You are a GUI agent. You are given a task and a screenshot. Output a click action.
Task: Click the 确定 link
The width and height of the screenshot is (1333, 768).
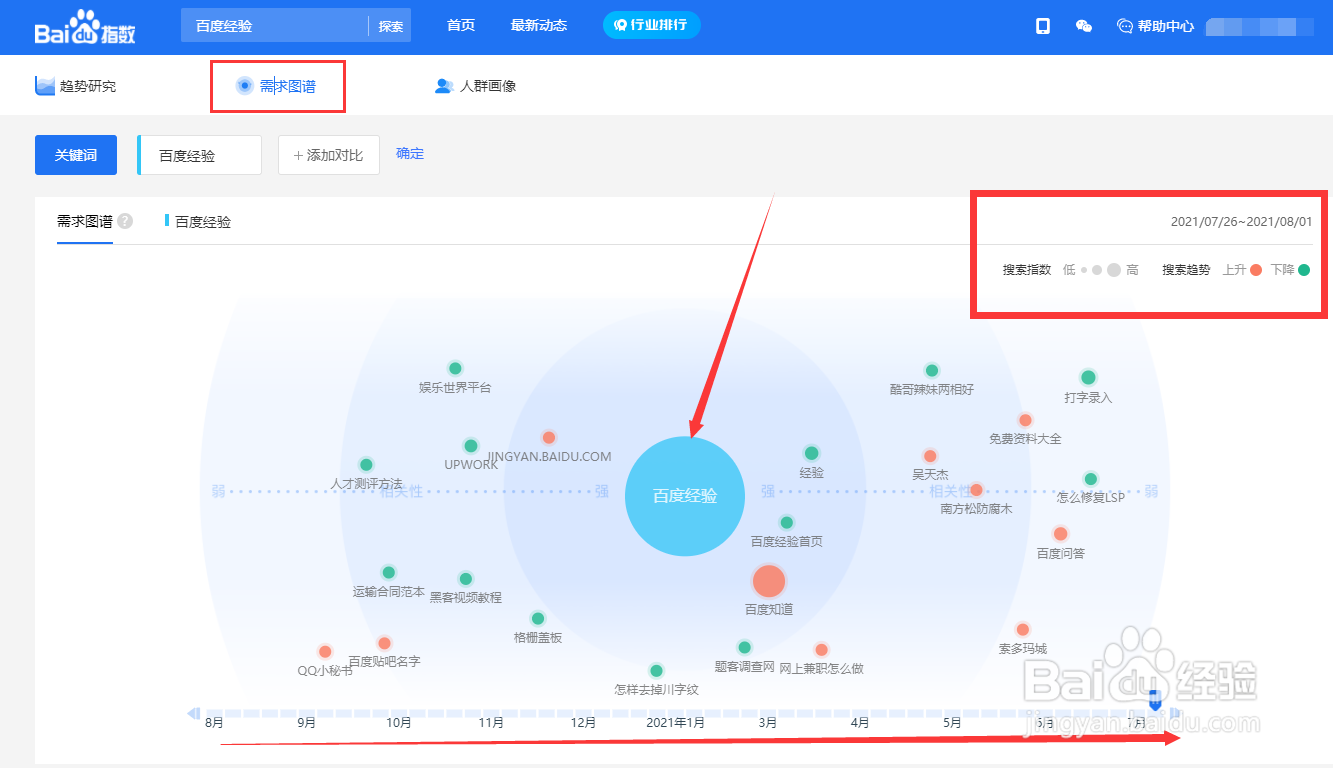tap(410, 153)
